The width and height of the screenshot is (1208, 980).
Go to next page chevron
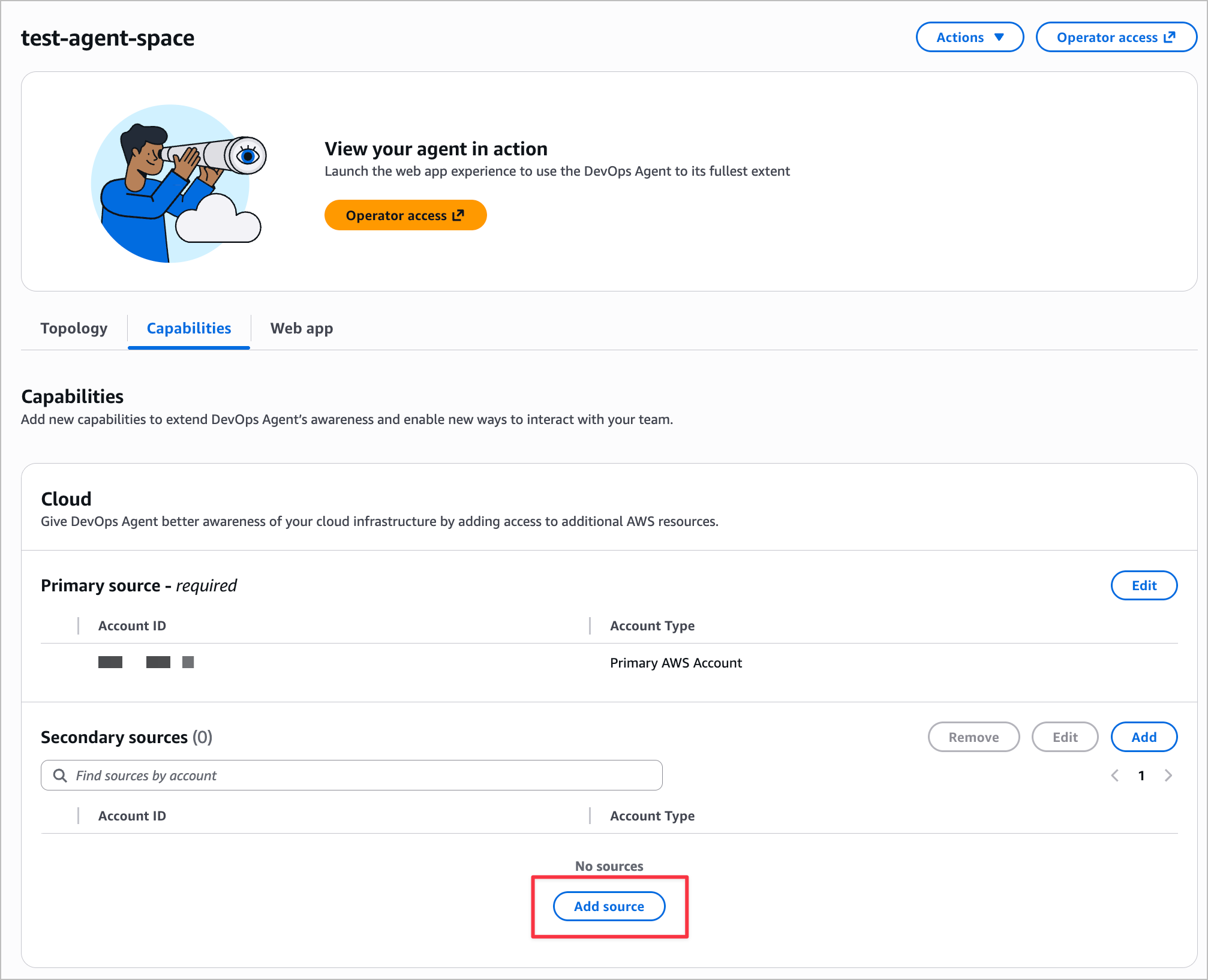point(1168,775)
